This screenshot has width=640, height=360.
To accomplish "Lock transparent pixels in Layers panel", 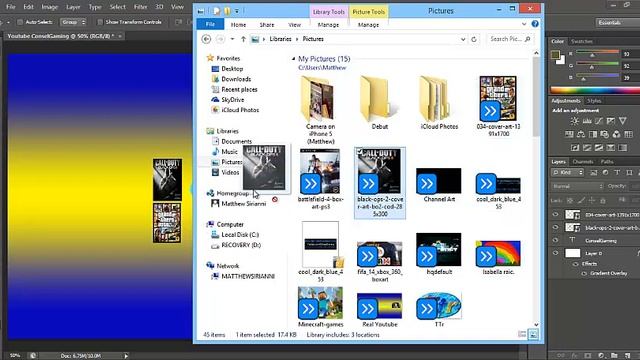I will tap(570, 200).
